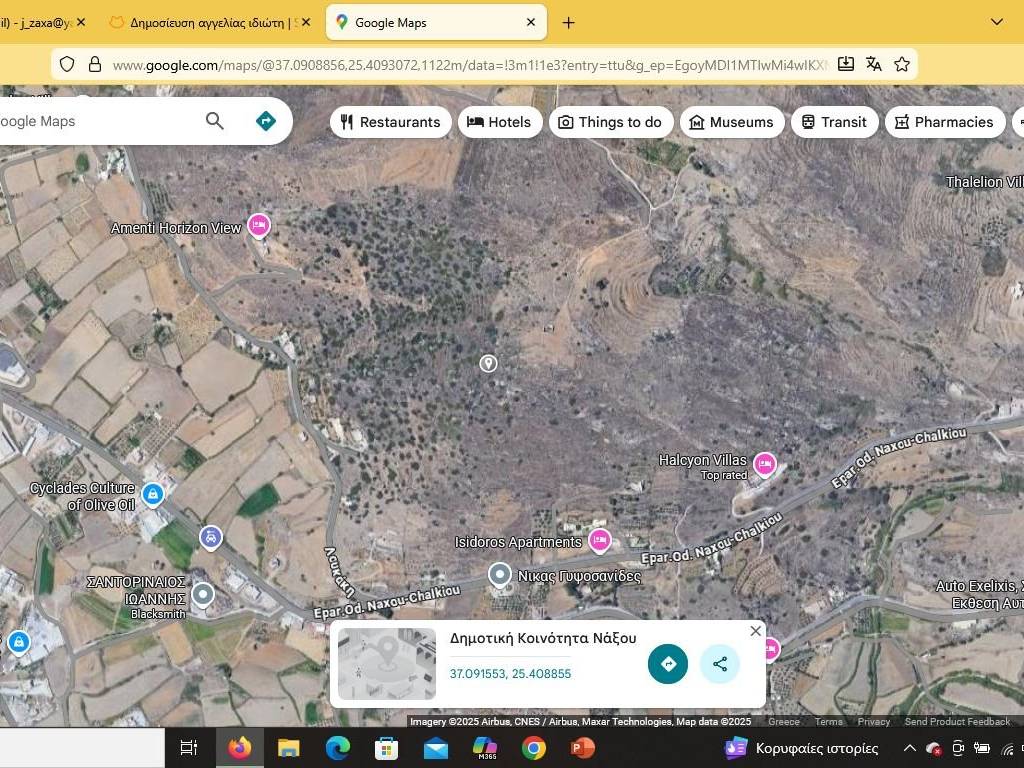Bookmark this page with the star icon
The width and height of the screenshot is (1024, 768).
pyautogui.click(x=902, y=64)
